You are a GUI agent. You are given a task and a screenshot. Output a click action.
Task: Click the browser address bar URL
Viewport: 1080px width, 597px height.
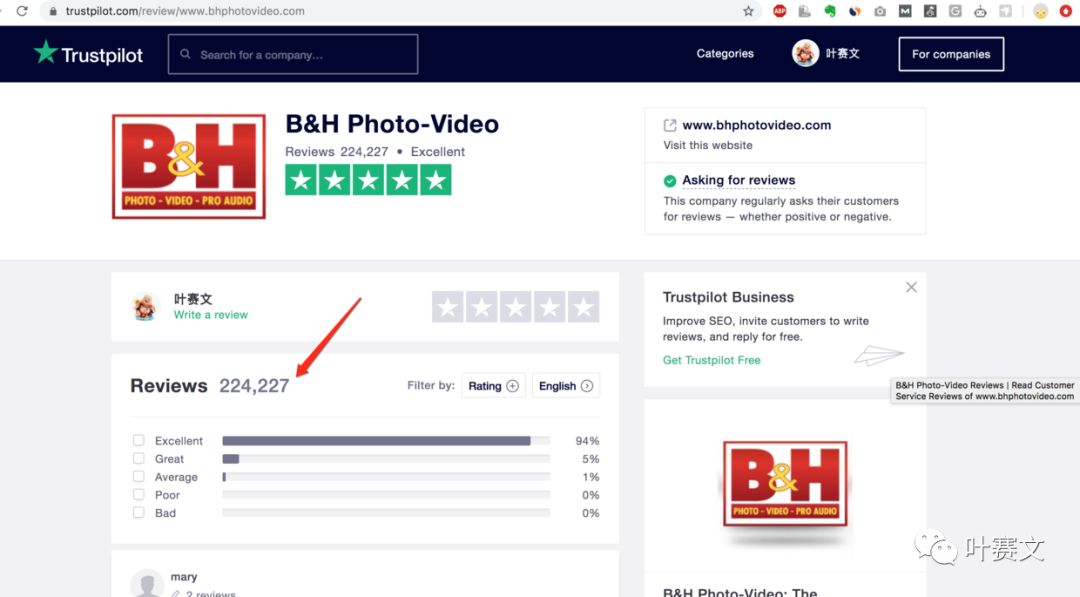185,11
